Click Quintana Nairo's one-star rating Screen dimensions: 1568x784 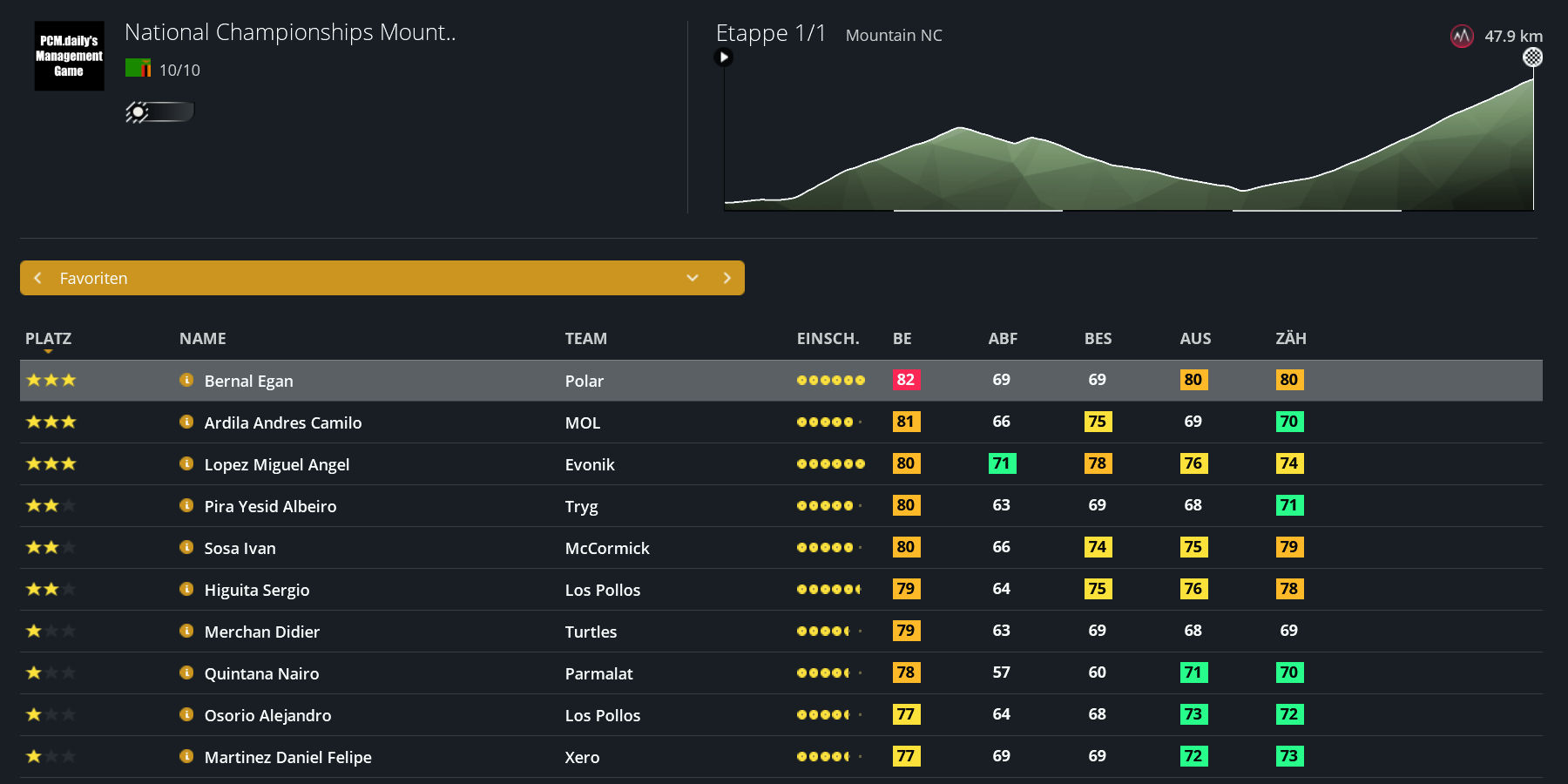[51, 672]
